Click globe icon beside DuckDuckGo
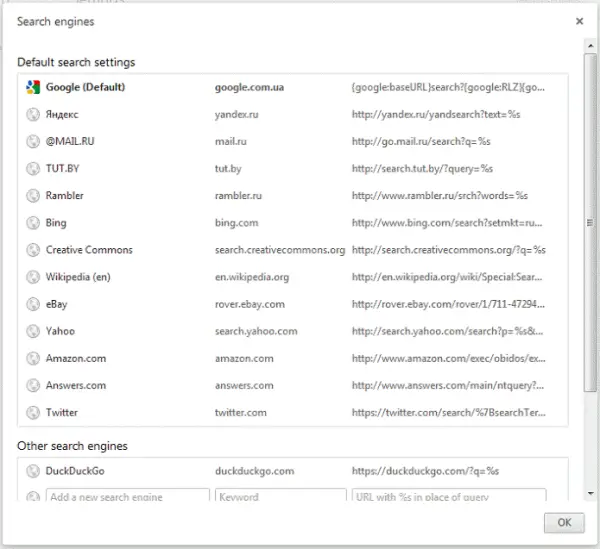The height and width of the screenshot is (549, 600). tap(33, 471)
